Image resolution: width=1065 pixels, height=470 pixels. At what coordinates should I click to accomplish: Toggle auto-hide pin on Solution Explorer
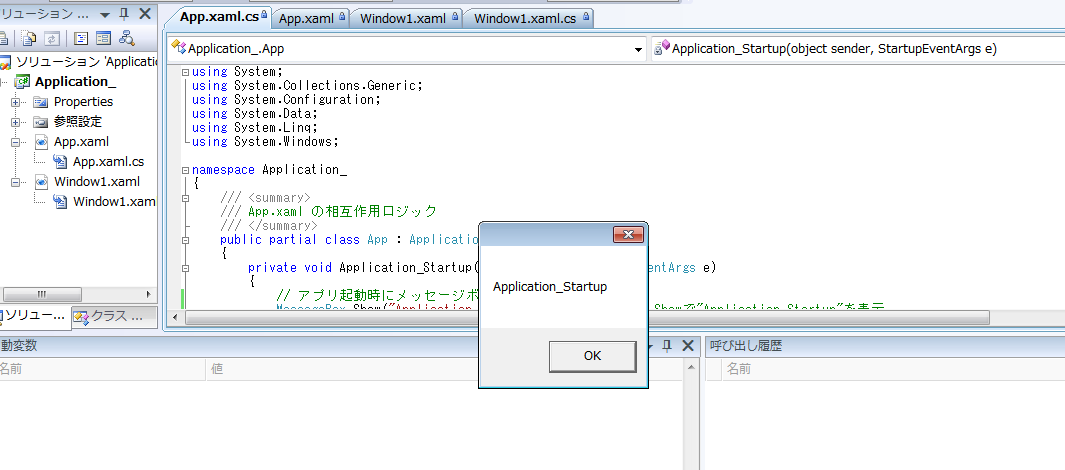[x=124, y=14]
